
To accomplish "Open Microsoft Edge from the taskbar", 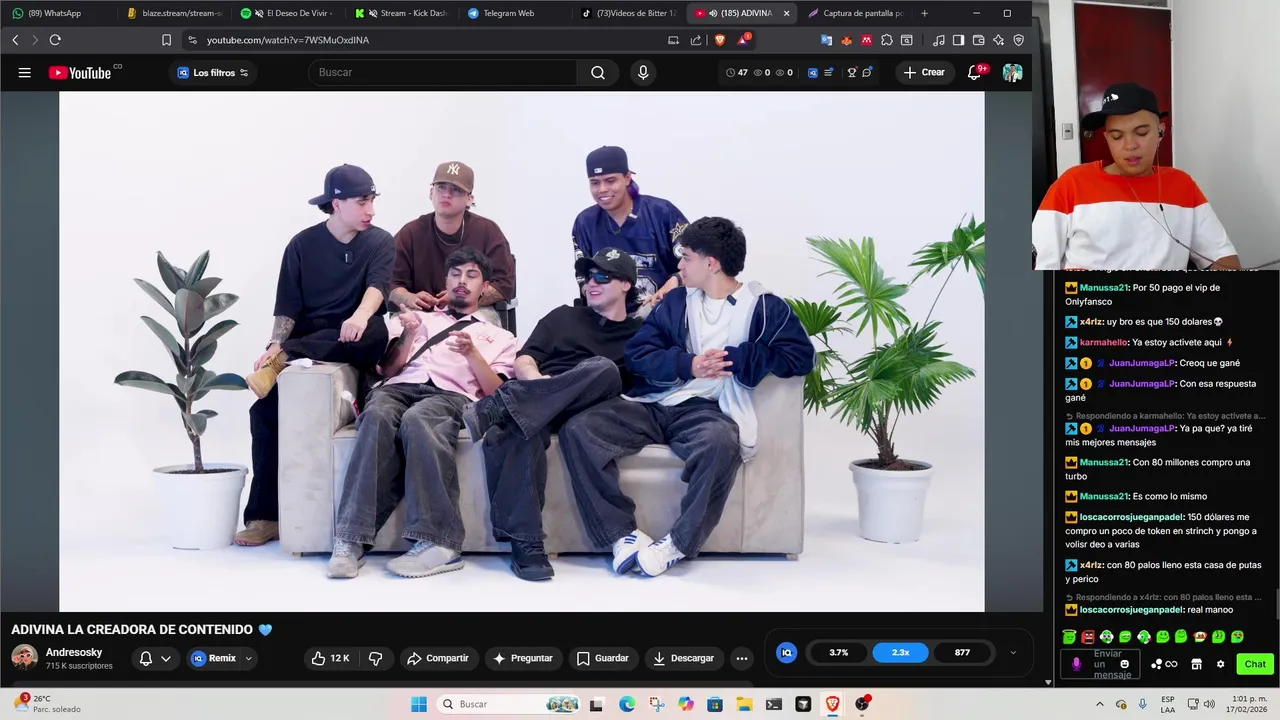I will coord(627,704).
